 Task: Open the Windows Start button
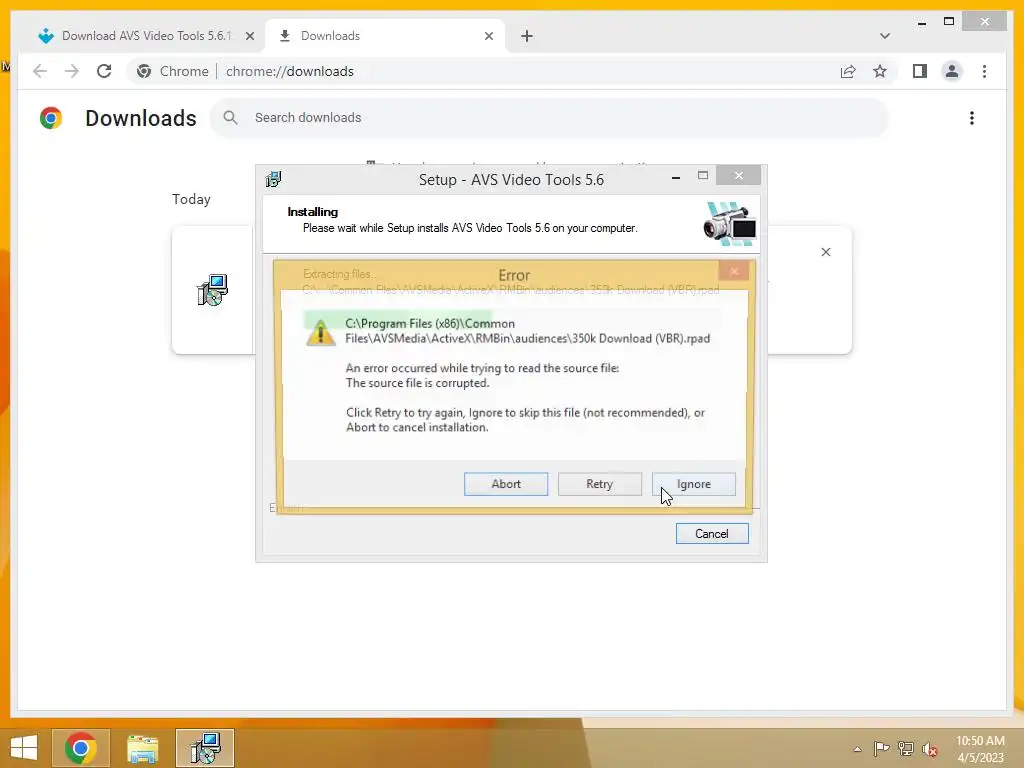tap(24, 748)
